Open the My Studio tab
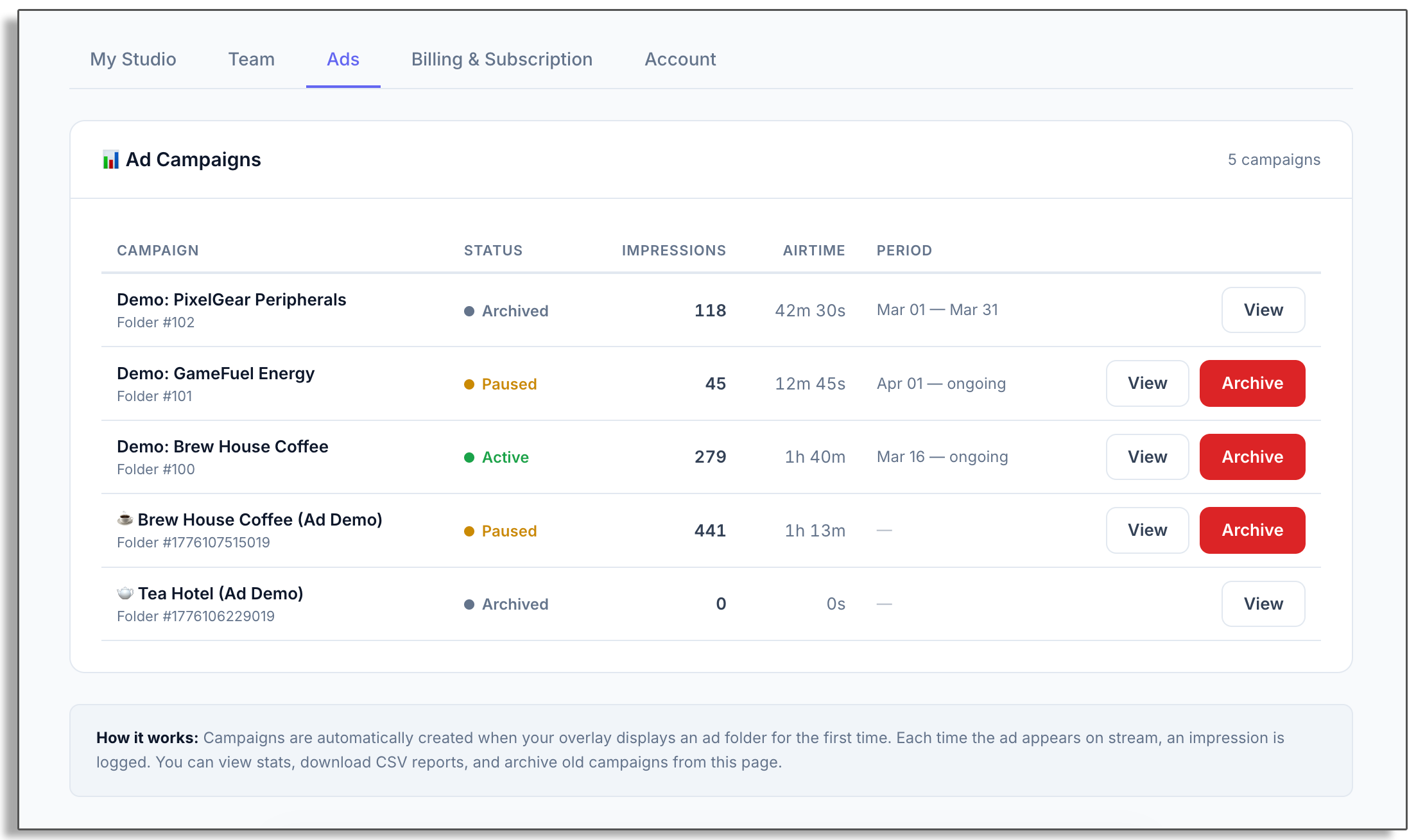Image resolution: width=1425 pixels, height=840 pixels. pyautogui.click(x=133, y=59)
